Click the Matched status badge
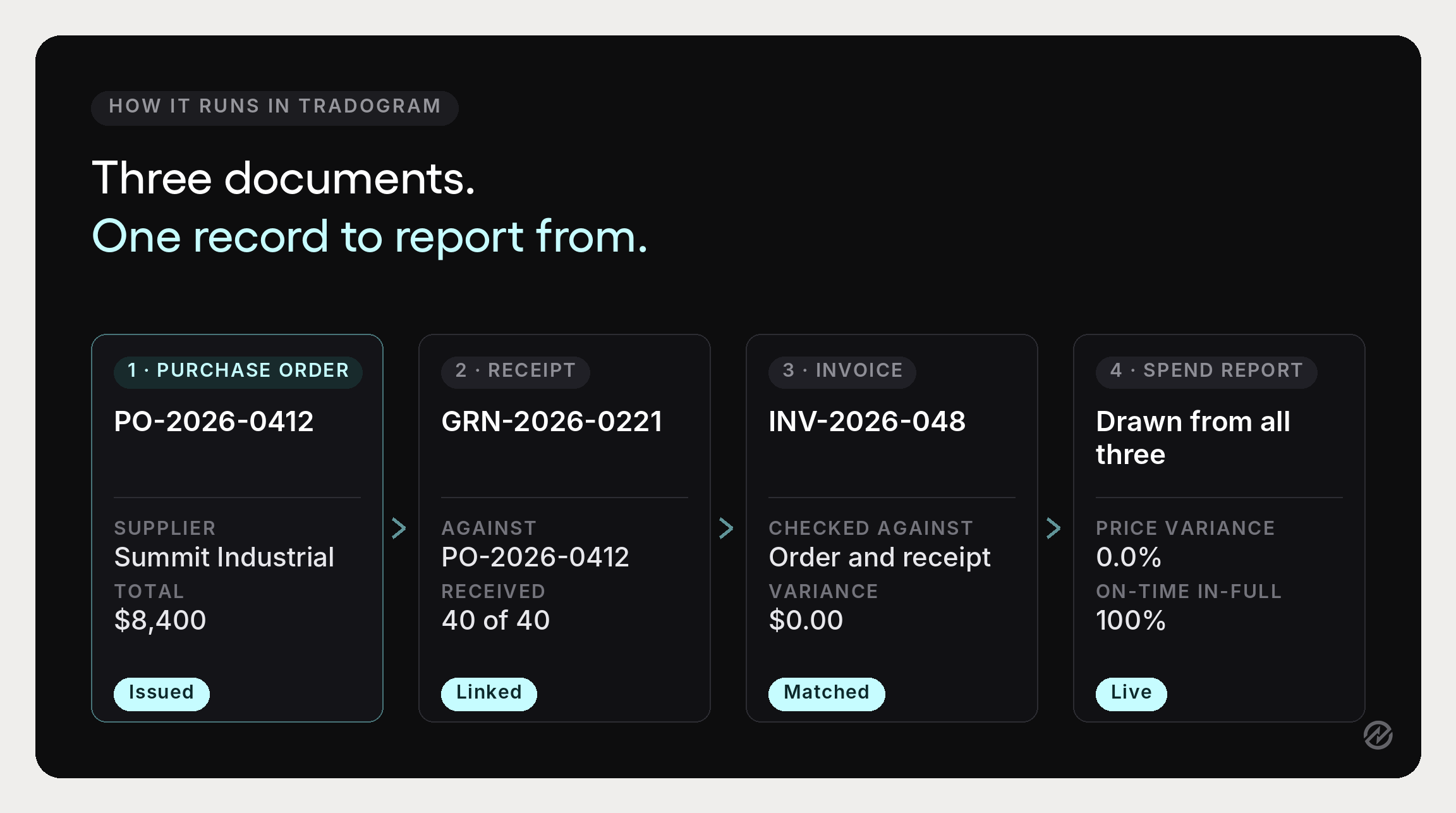 coord(827,694)
